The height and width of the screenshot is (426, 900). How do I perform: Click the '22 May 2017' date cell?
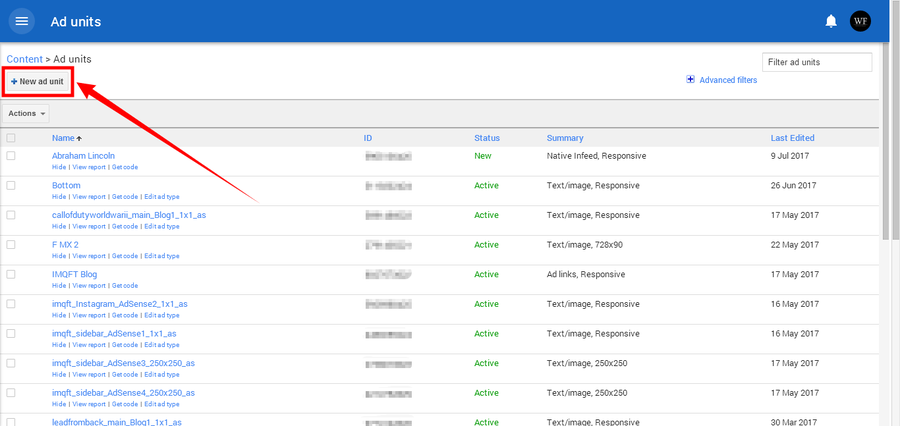point(794,245)
